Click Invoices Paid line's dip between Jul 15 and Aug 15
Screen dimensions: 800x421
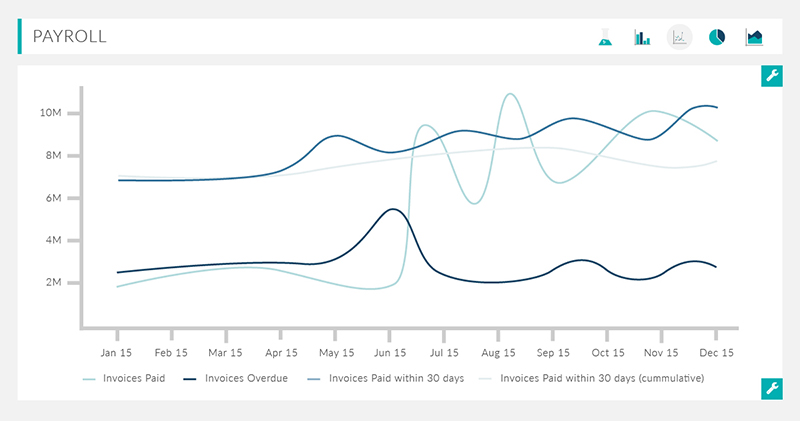tap(474, 204)
